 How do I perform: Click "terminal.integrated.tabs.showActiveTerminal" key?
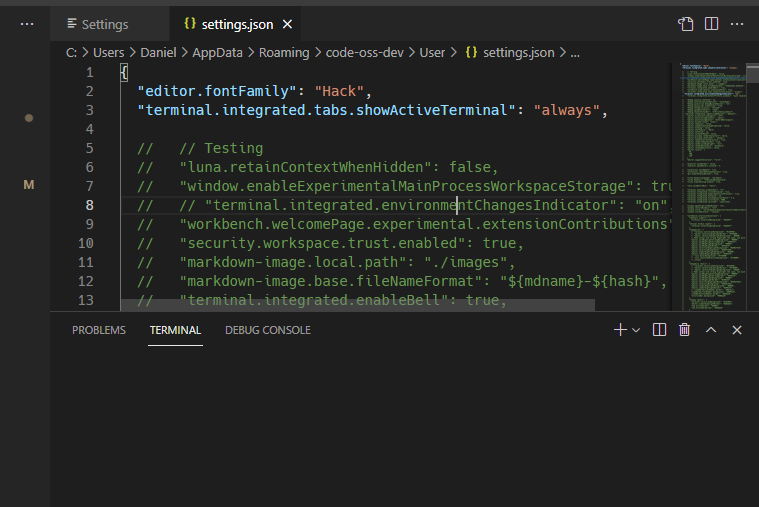(x=327, y=110)
